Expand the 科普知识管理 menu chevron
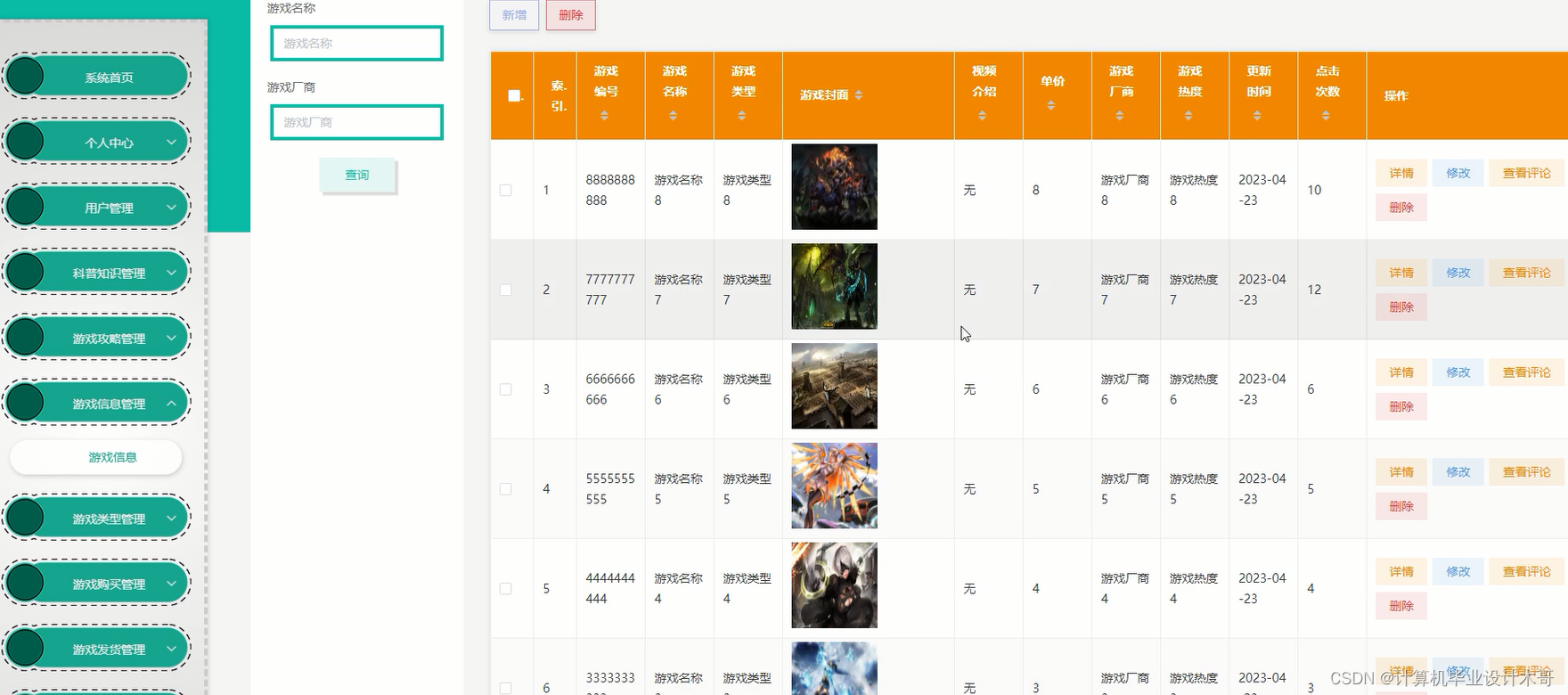Image resolution: width=1568 pixels, height=695 pixels. pyautogui.click(x=171, y=273)
